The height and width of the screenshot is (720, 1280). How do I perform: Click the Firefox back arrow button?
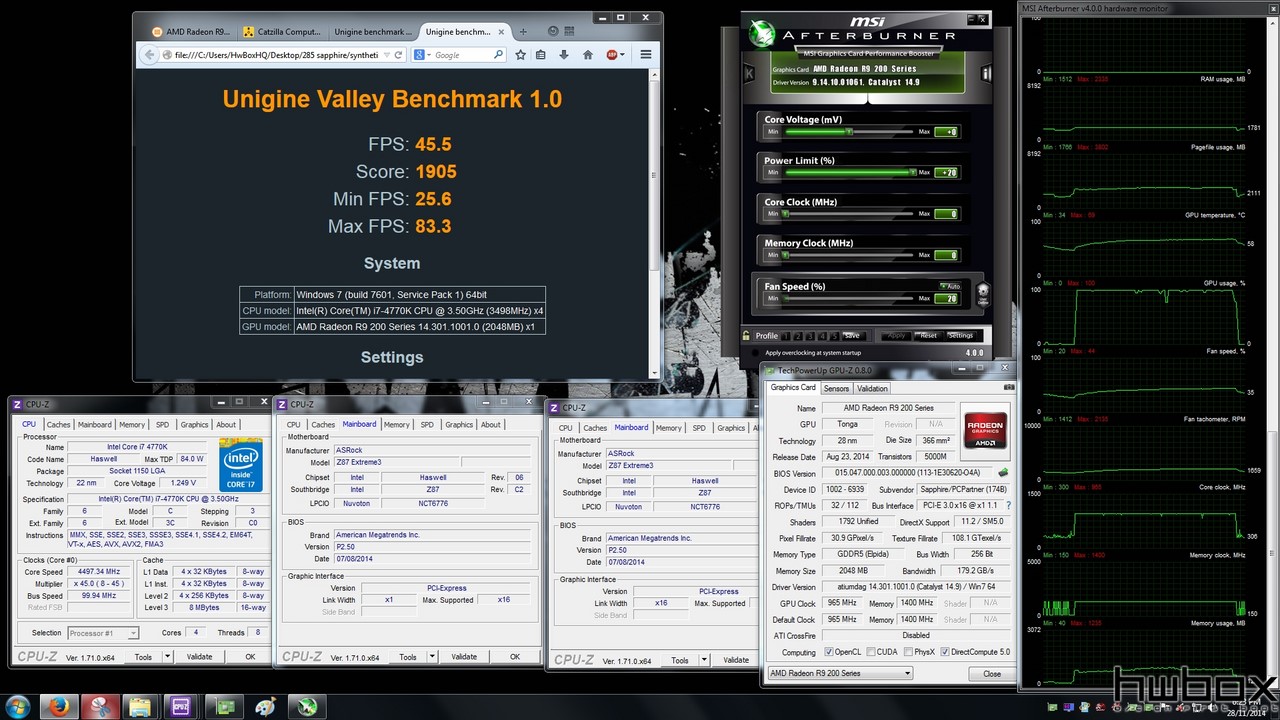pyautogui.click(x=150, y=55)
